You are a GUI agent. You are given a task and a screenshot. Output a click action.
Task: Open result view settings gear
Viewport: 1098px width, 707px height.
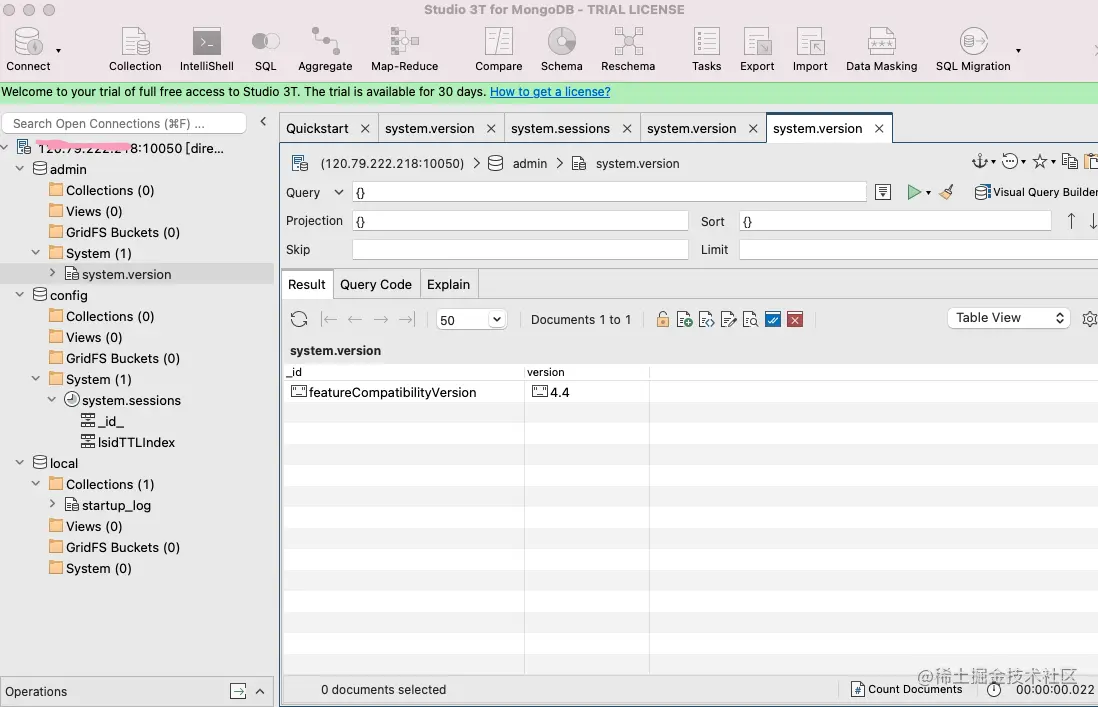pos(1090,318)
